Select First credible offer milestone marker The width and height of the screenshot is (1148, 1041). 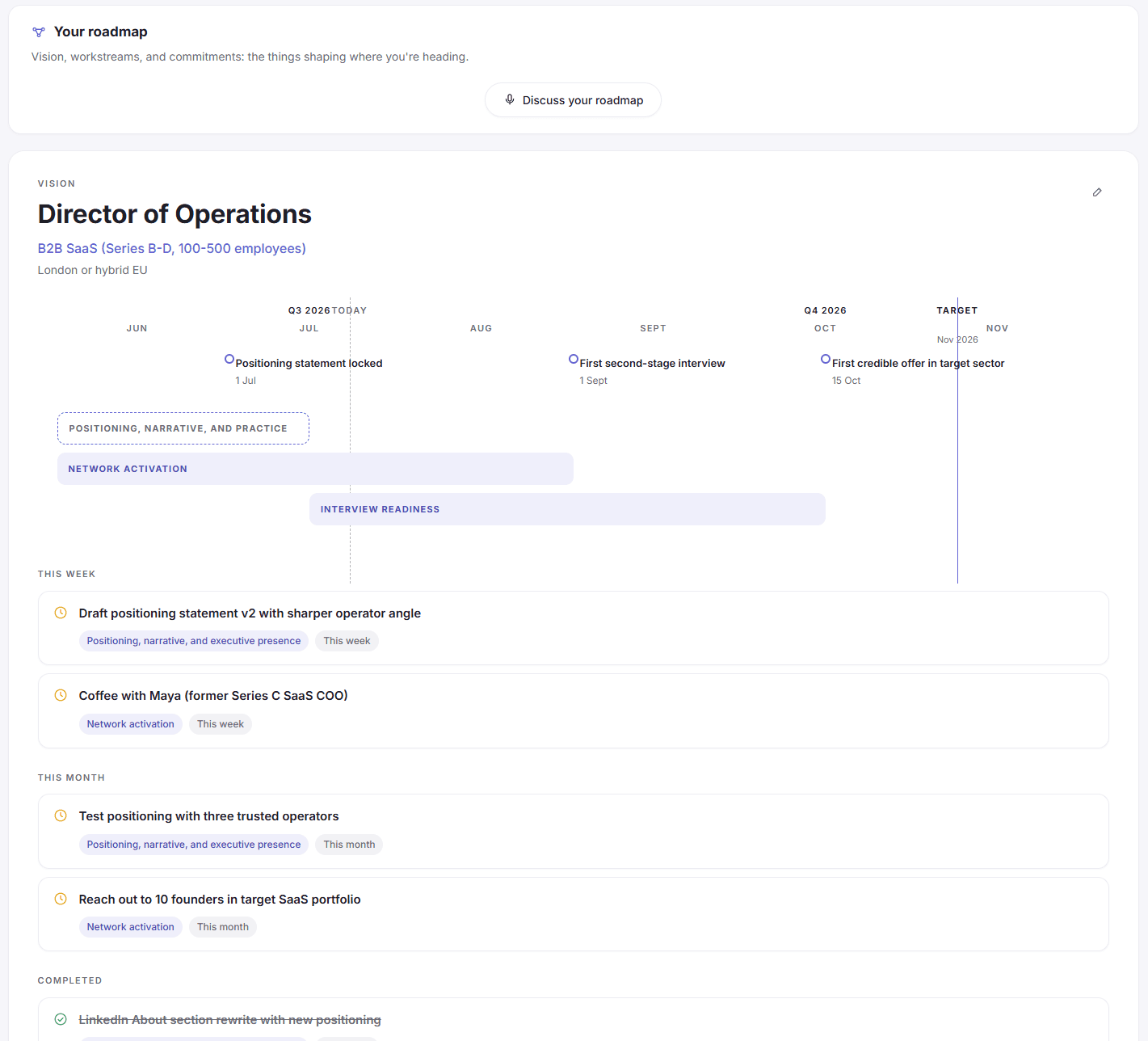click(x=826, y=359)
